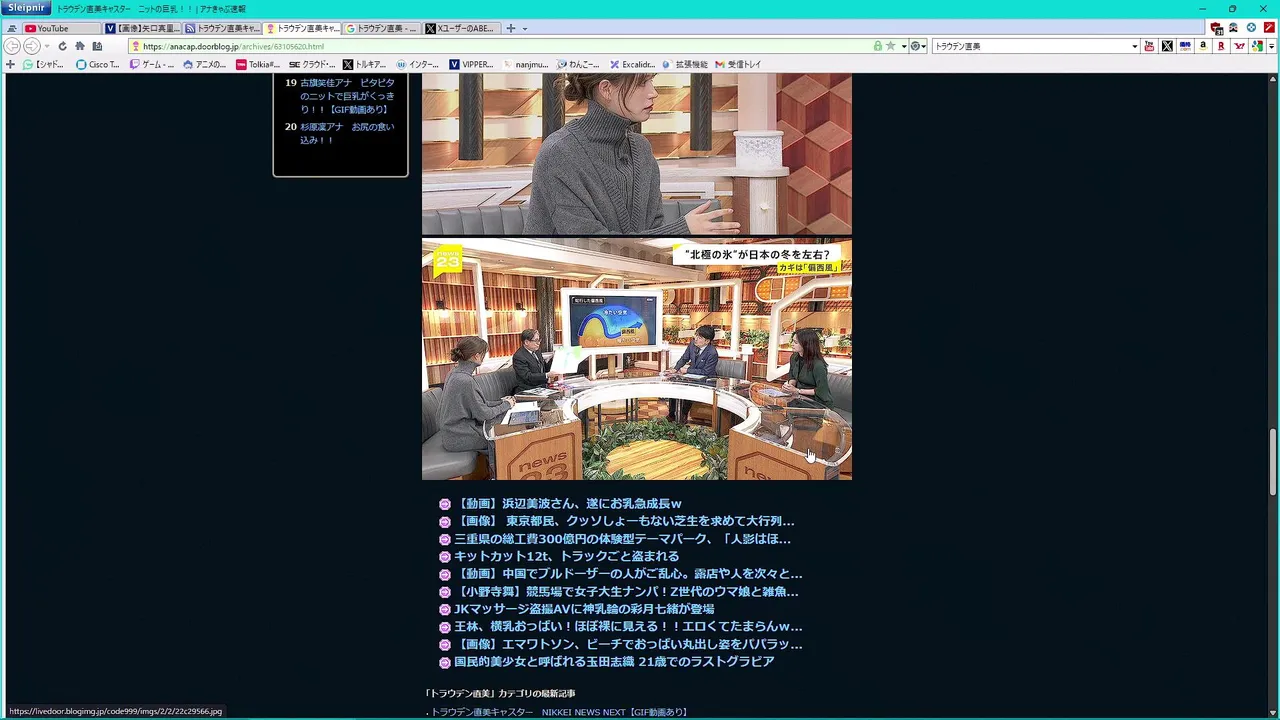Switch to the feed-icon トラウデン直美キャ... tab
The width and height of the screenshot is (1280, 720).
222,28
